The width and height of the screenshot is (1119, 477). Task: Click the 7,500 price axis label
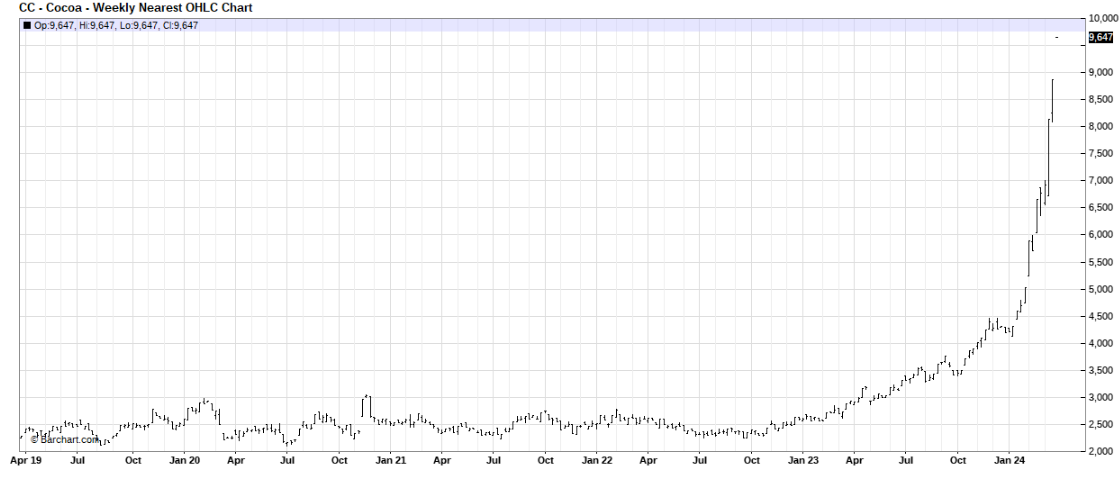(1103, 154)
